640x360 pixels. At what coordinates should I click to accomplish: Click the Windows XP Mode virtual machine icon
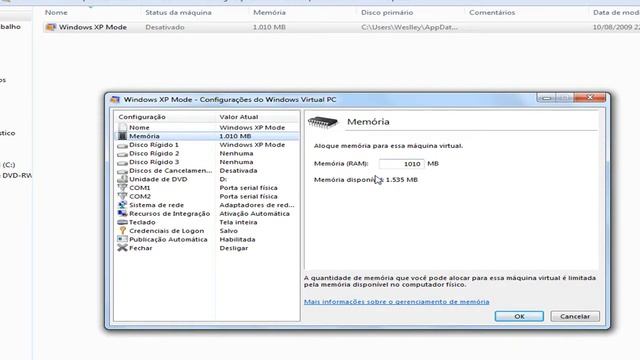(x=51, y=27)
